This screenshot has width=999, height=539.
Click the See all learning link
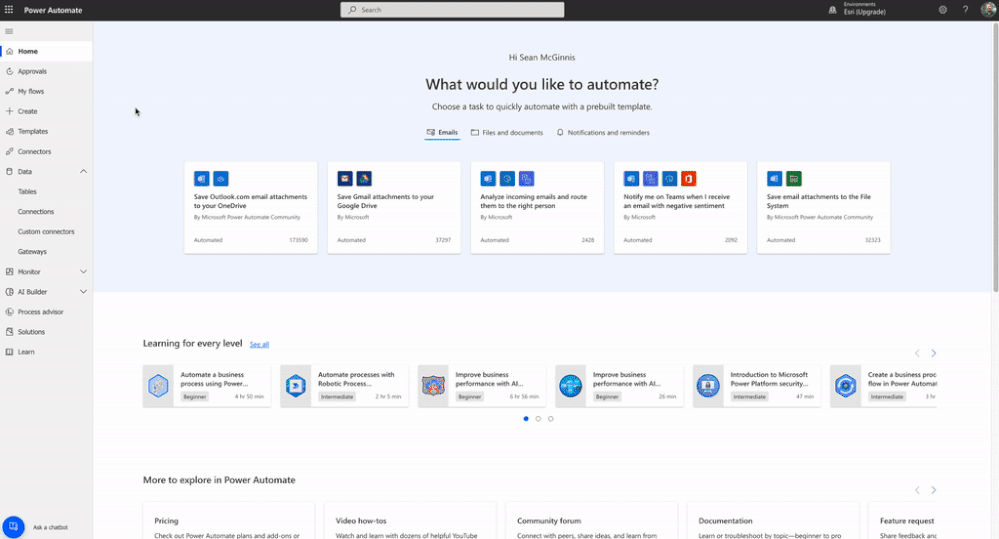[259, 345]
